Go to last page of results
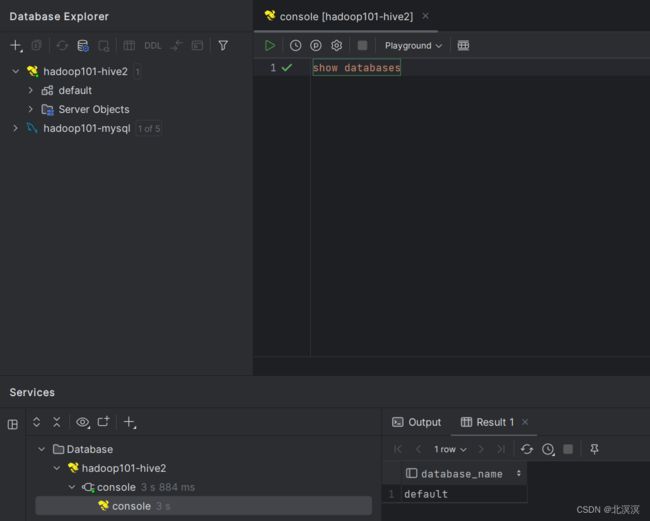This screenshot has width=650, height=521. click(x=501, y=449)
